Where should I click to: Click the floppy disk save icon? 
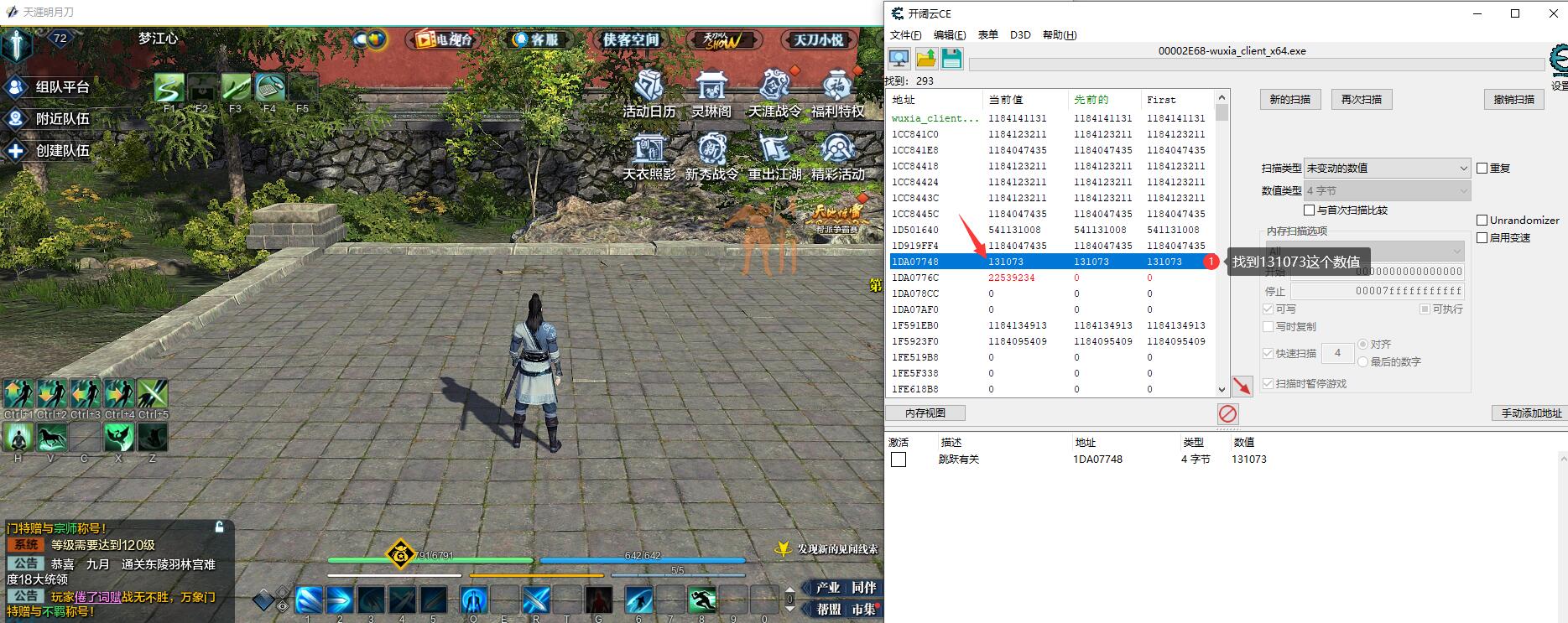click(951, 58)
